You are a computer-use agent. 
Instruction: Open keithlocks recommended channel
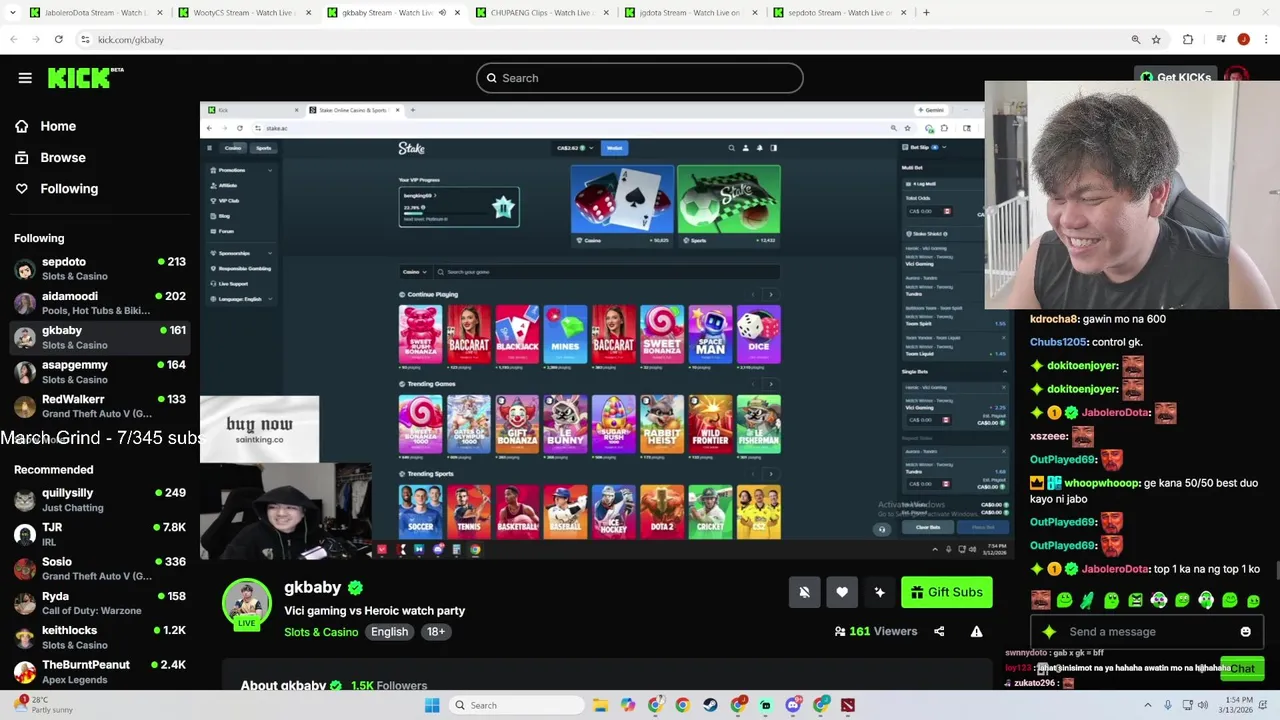click(x=100, y=637)
